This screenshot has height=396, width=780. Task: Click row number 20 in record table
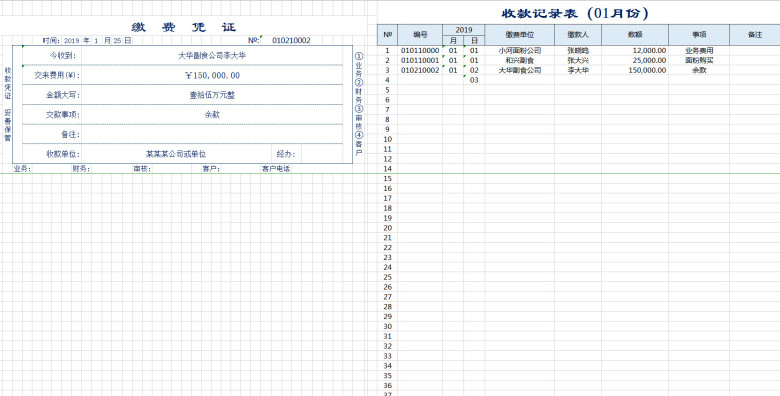click(x=388, y=228)
